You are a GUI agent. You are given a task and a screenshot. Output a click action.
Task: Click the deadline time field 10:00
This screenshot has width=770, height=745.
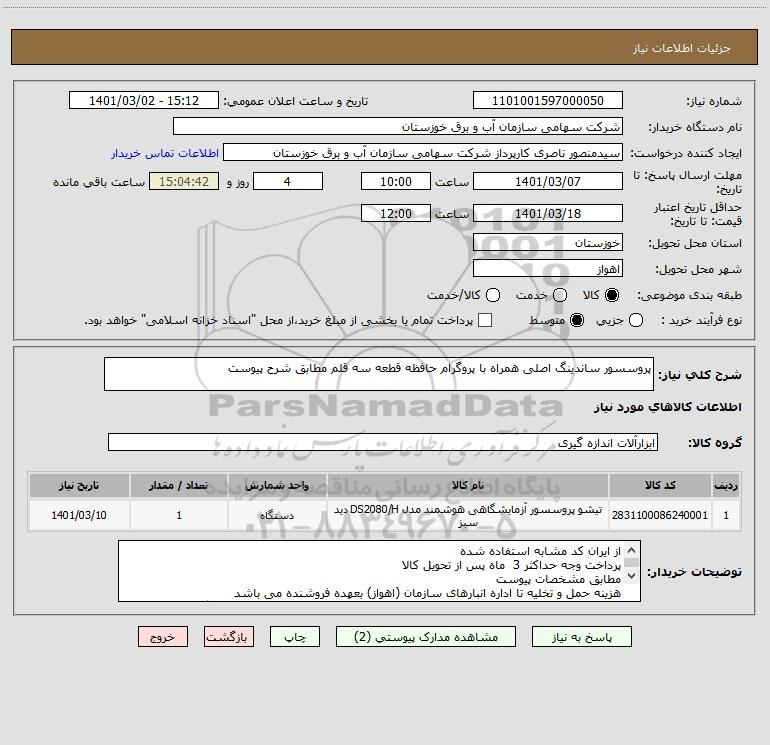click(396, 181)
